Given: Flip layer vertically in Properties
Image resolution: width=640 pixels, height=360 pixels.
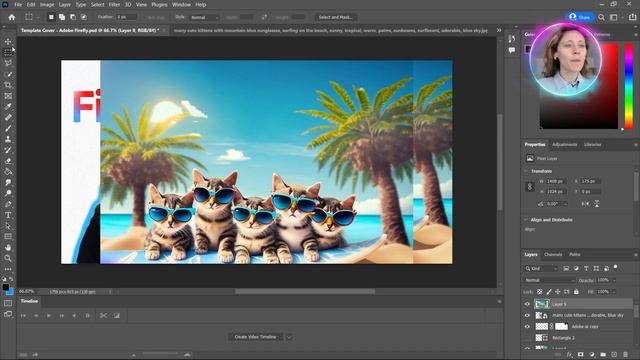Looking at the screenshot, I should tap(597, 204).
